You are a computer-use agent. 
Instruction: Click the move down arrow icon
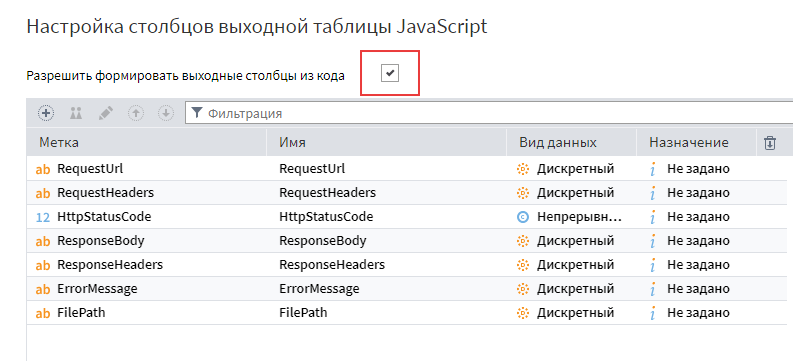pyautogui.click(x=166, y=113)
